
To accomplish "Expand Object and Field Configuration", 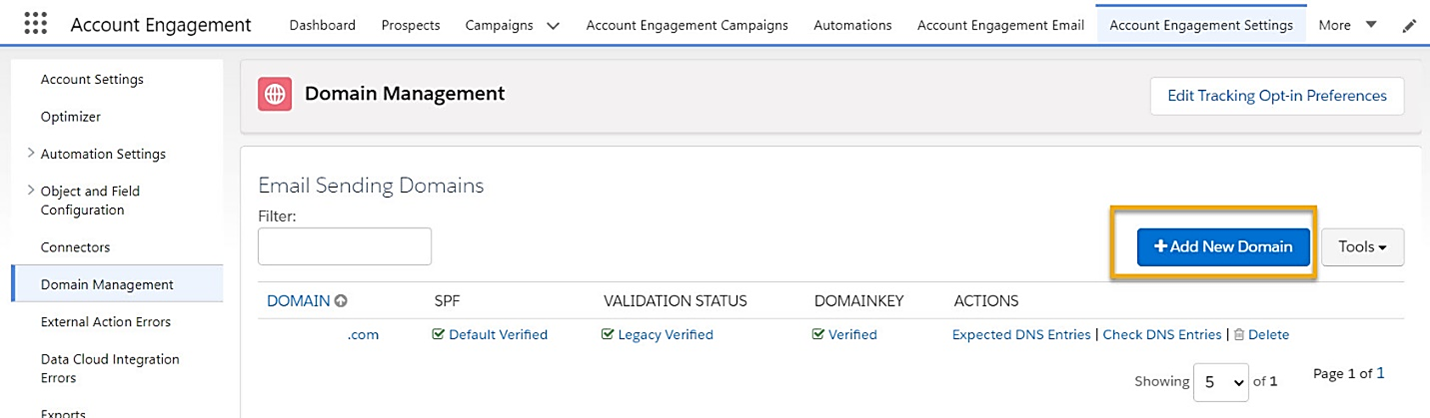I will pyautogui.click(x=31, y=191).
